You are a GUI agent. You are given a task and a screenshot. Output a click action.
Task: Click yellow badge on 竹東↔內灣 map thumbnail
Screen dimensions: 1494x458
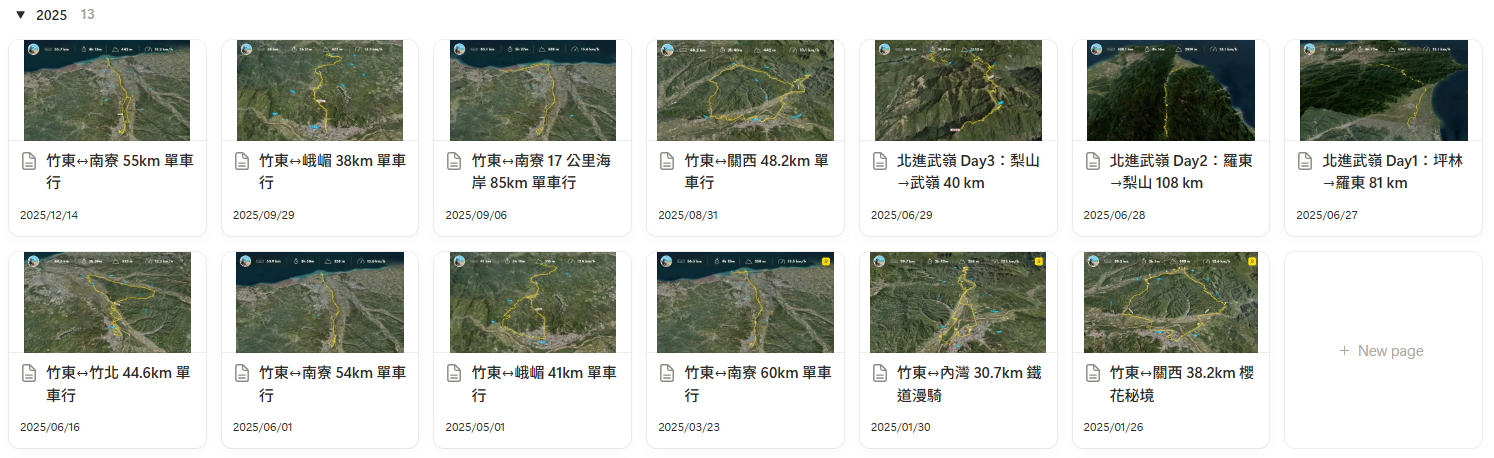(1038, 262)
